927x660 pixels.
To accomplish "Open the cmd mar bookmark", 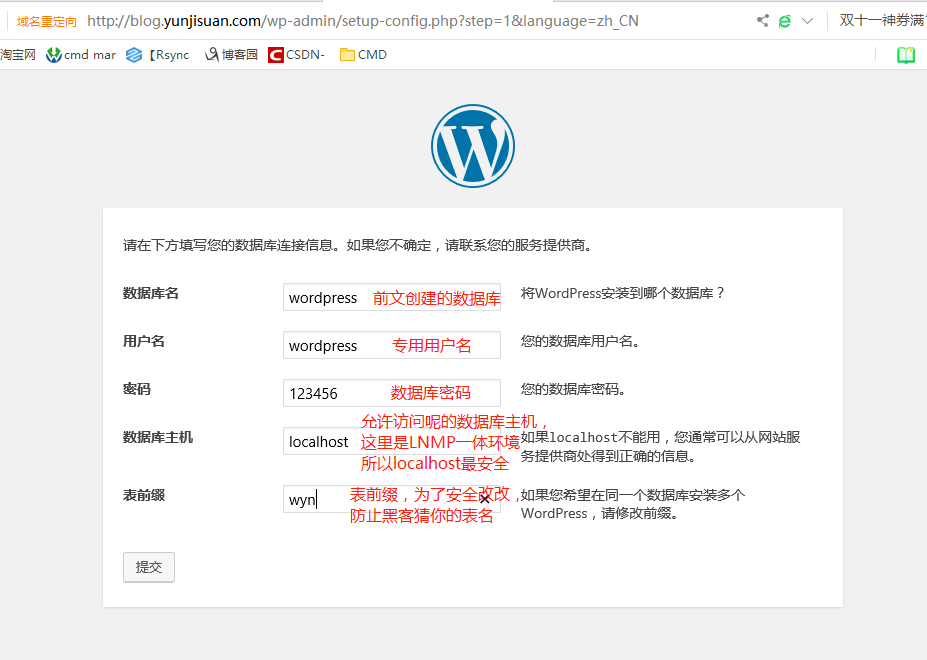I will 81,55.
